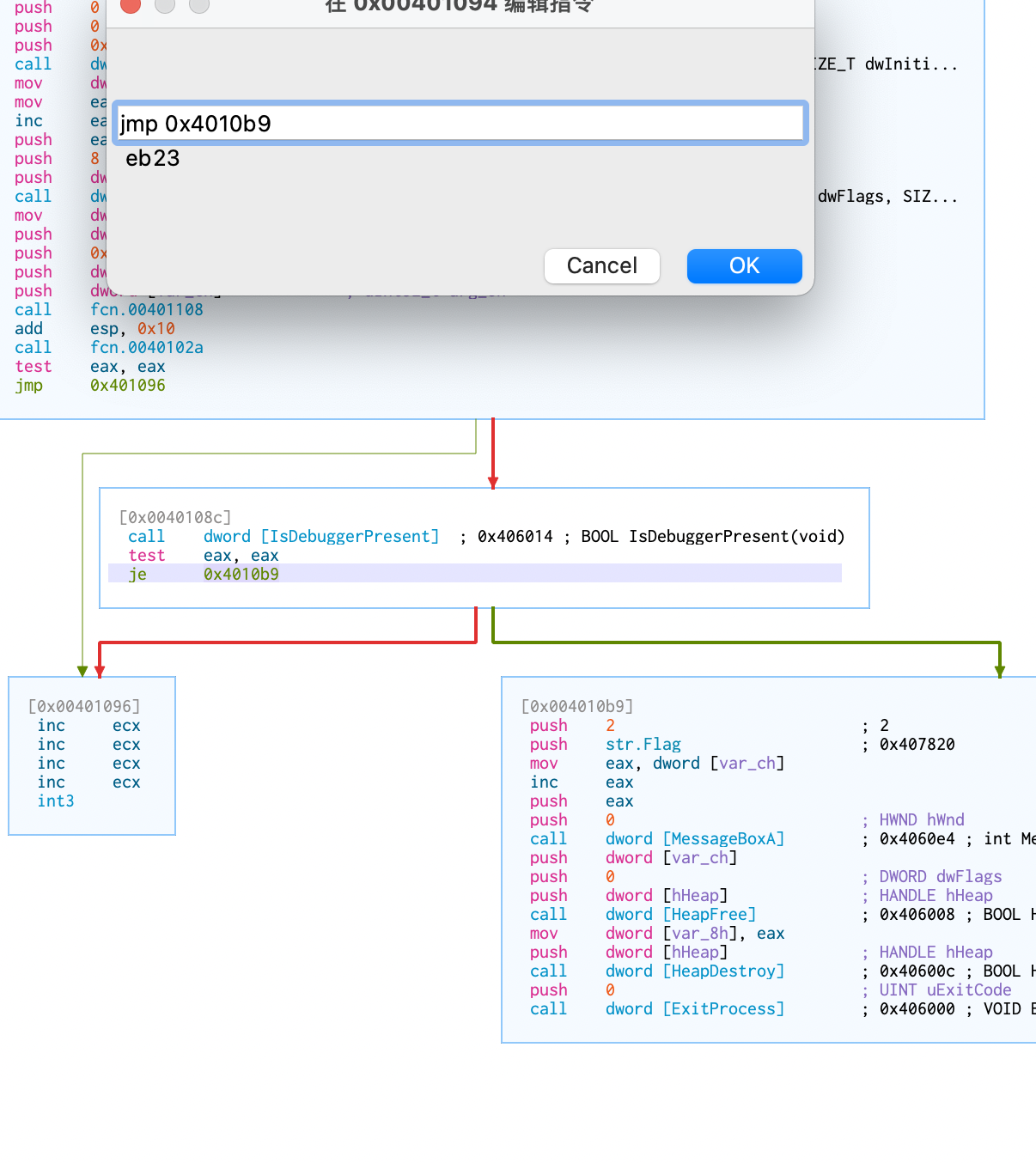Click the Cancel button in the dialog

coord(601,266)
